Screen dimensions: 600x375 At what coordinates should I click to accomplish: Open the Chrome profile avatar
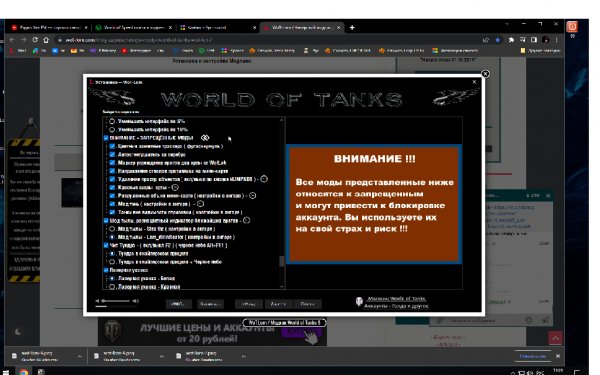546,40
